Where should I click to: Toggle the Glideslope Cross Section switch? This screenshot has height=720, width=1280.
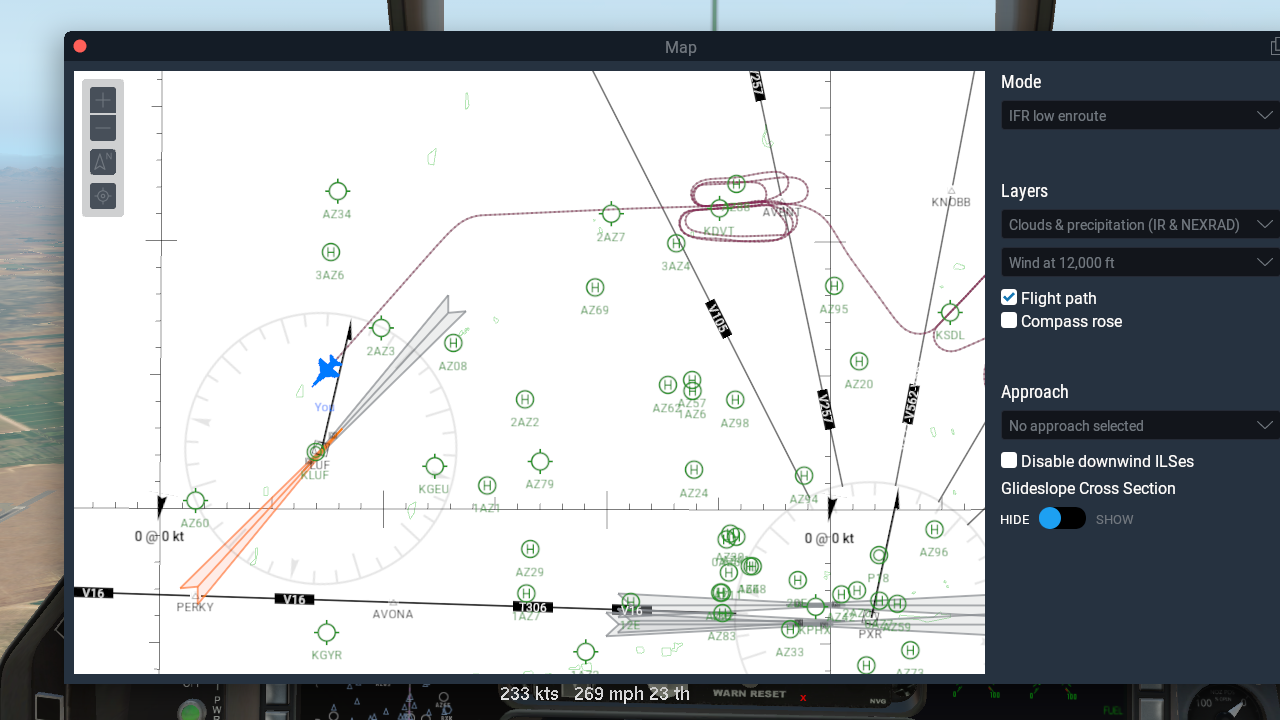coord(1061,518)
